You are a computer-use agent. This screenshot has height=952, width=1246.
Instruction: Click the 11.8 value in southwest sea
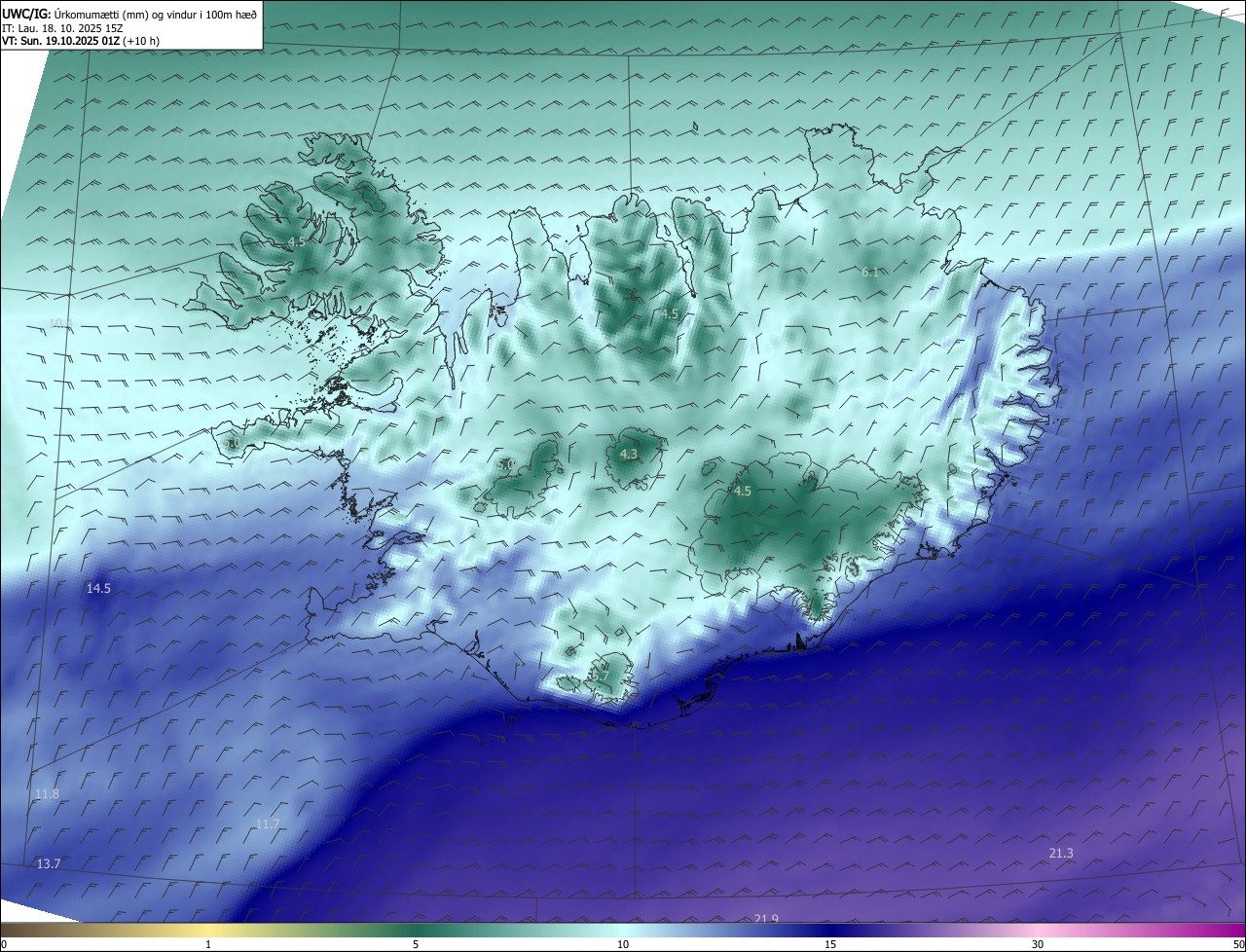click(x=47, y=794)
